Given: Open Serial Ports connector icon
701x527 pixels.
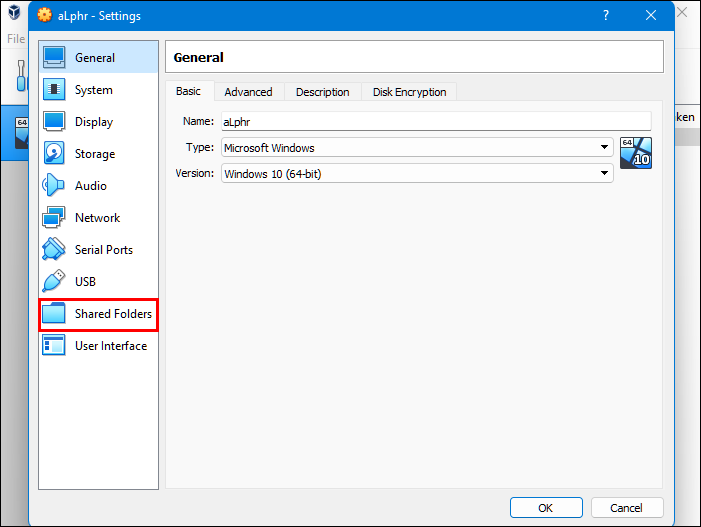Looking at the screenshot, I should point(54,250).
